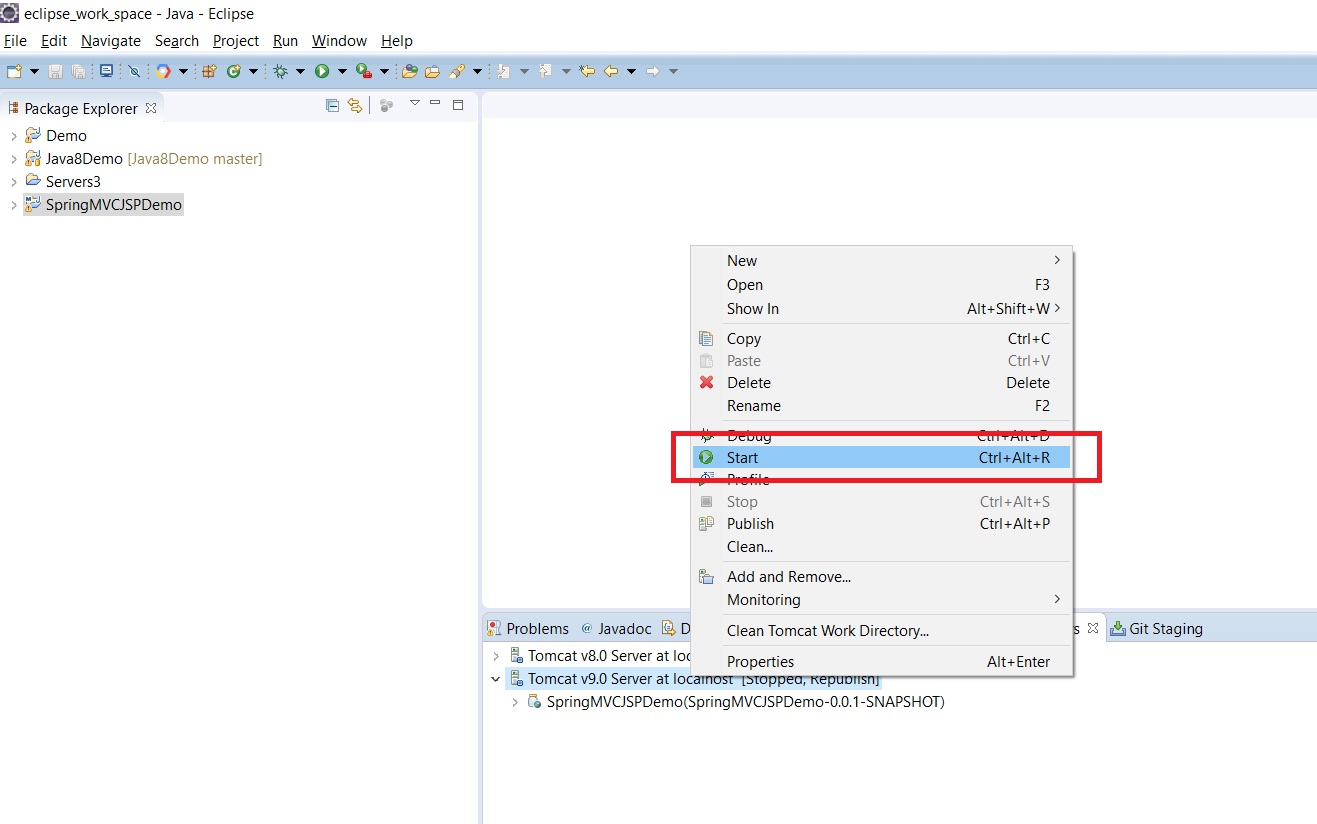Screen dimensions: 1317x824
Task: Open the Project menu in menu bar
Action: tap(236, 41)
